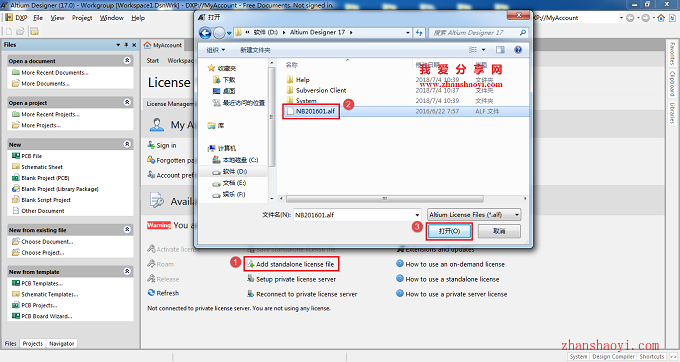Click the Schematic Sheet icon
680x362 pixels.
pyautogui.click(x=16, y=167)
